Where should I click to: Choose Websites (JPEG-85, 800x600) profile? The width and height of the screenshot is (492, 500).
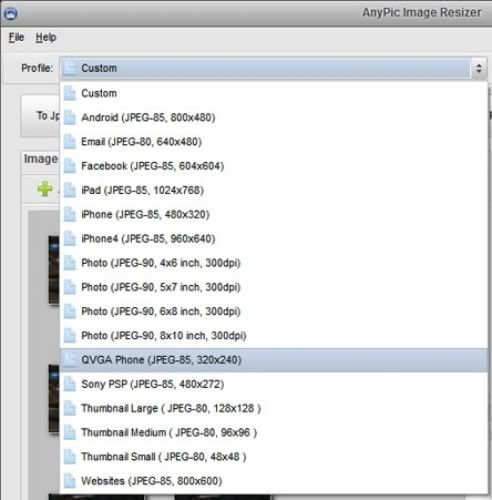click(274, 481)
